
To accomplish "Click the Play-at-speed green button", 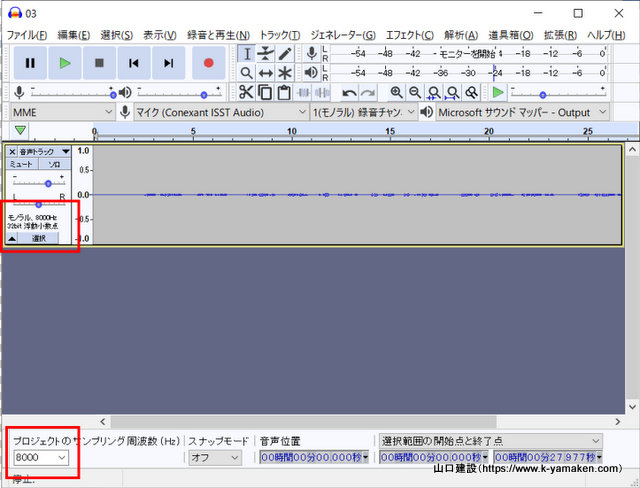I will click(x=498, y=92).
